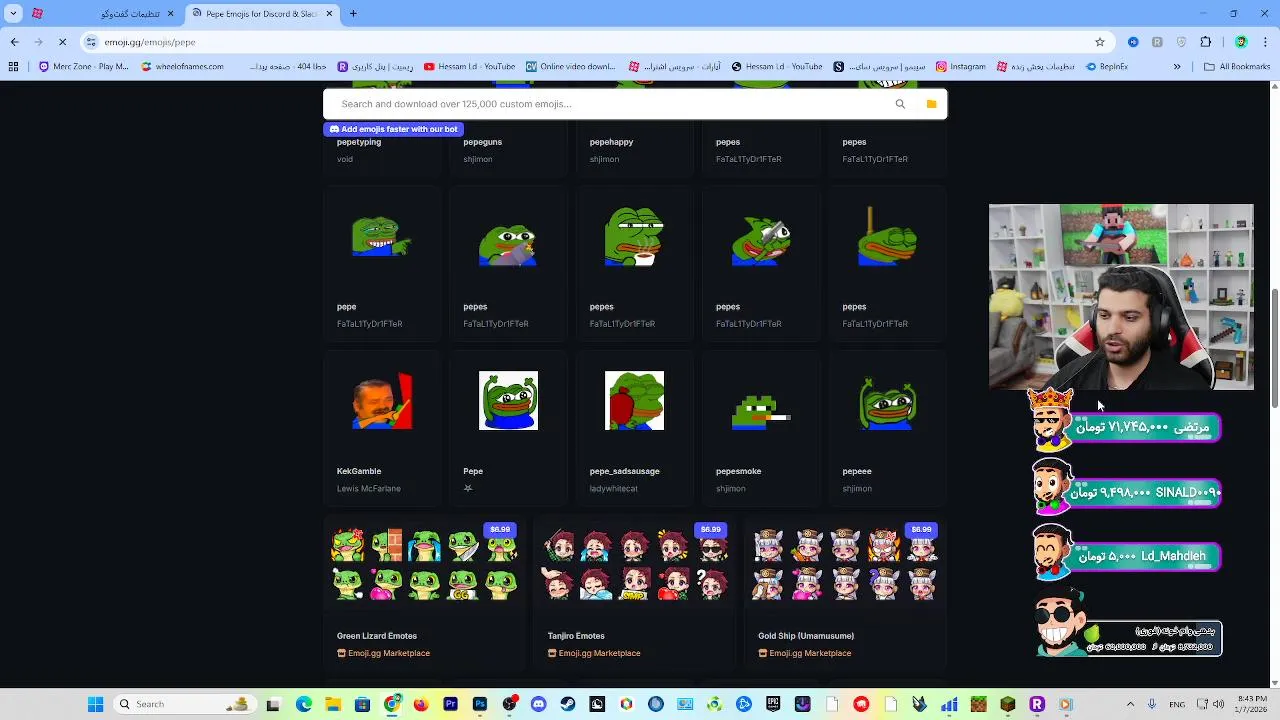The image size is (1280, 720).
Task: Launch Adobe Photoshop from taskbar
Action: click(x=480, y=704)
